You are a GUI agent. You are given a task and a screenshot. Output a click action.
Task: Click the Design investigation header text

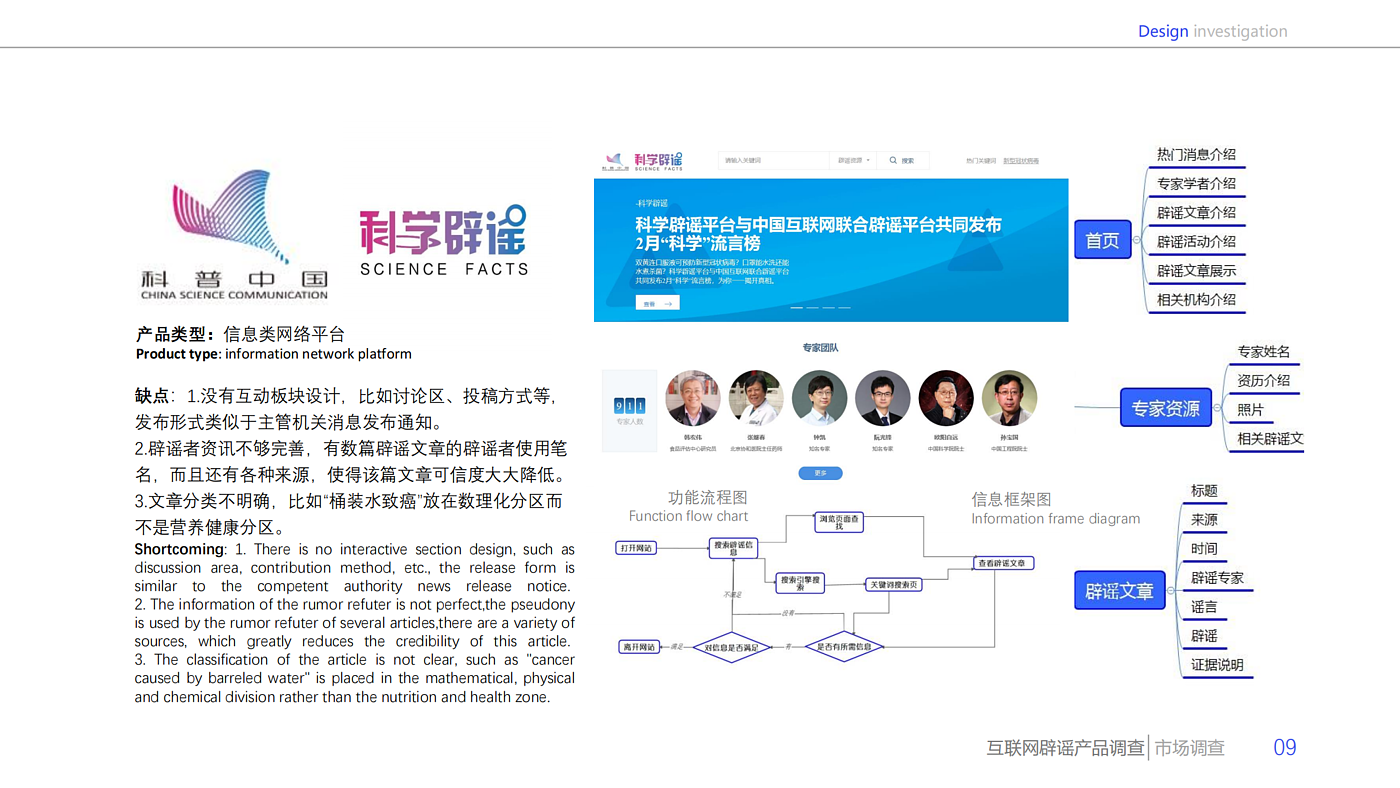tap(1213, 31)
